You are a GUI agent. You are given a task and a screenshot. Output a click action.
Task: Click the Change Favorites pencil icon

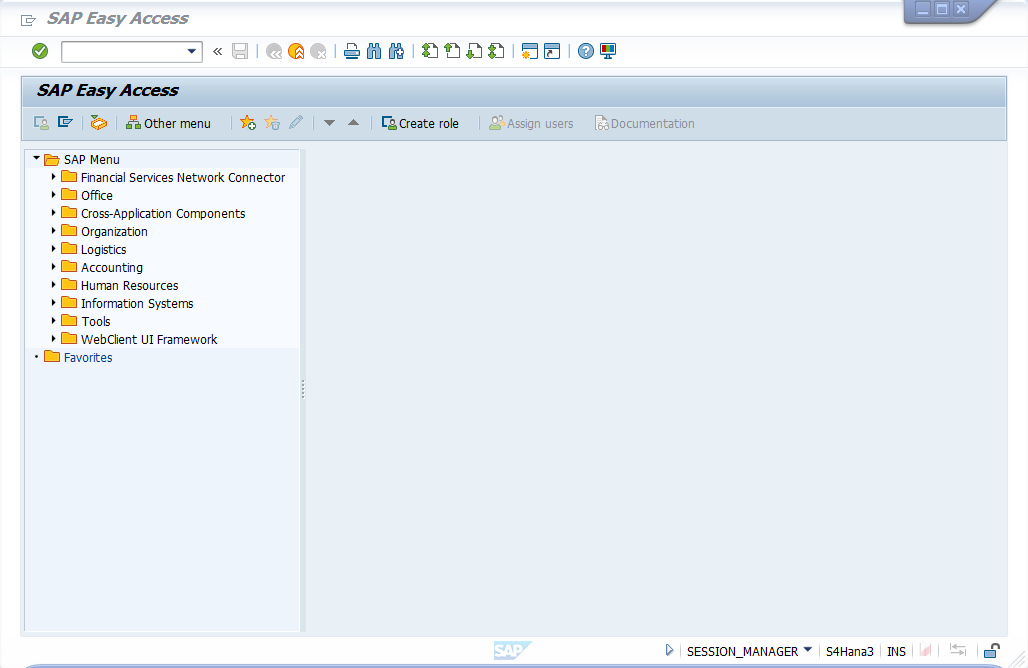295,122
